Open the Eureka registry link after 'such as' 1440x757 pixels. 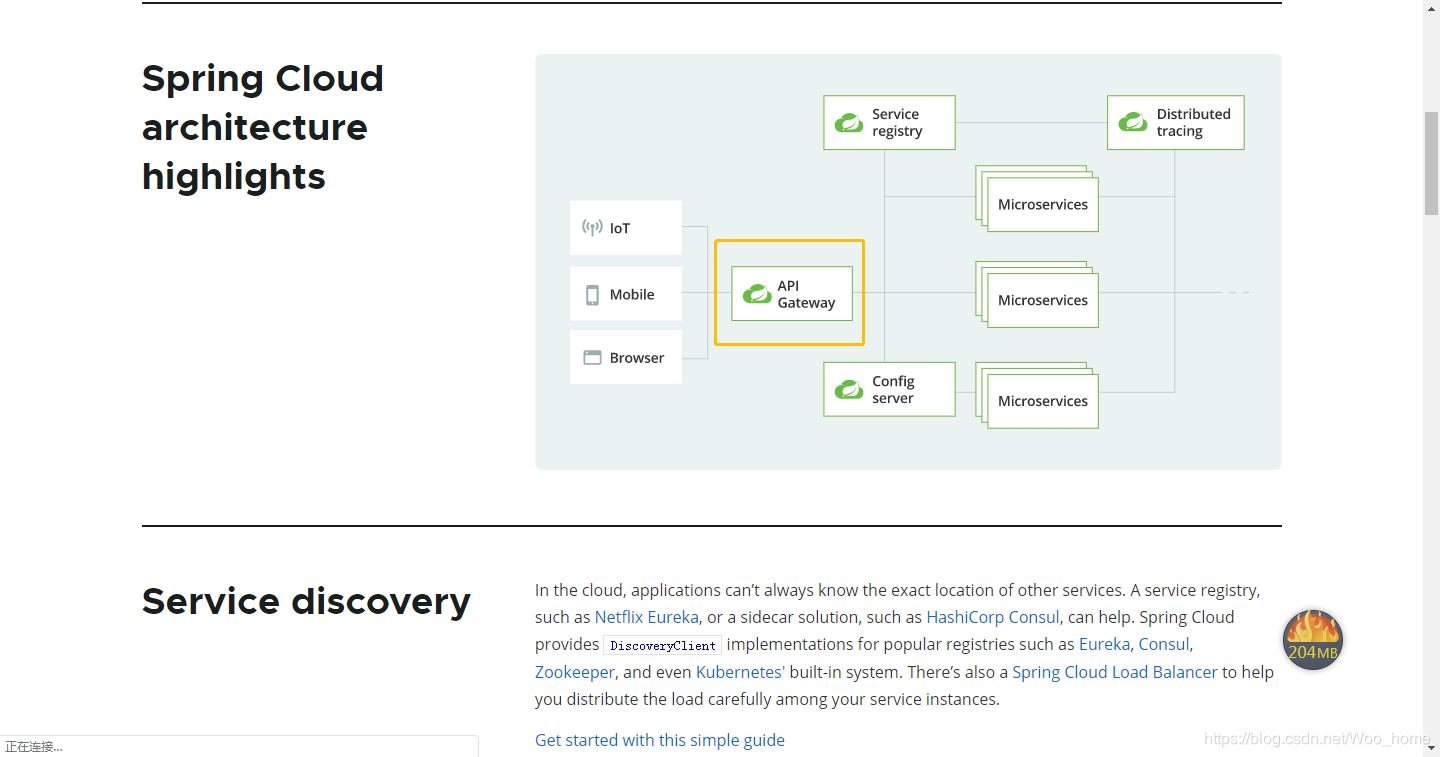(x=1104, y=644)
